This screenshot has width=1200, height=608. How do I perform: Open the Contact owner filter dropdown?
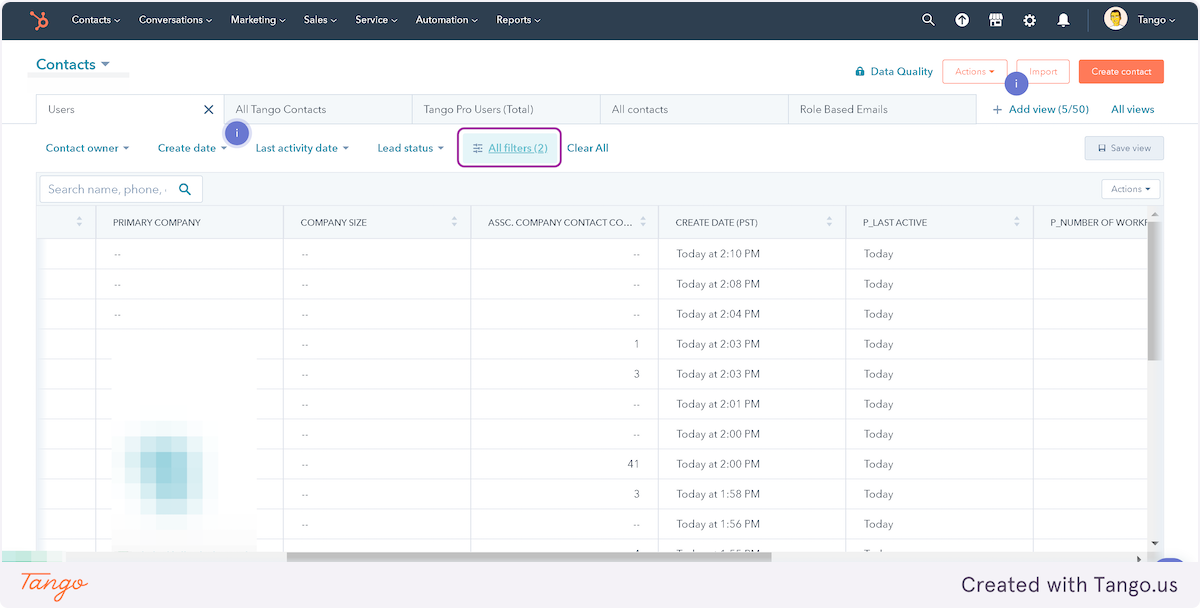point(88,148)
